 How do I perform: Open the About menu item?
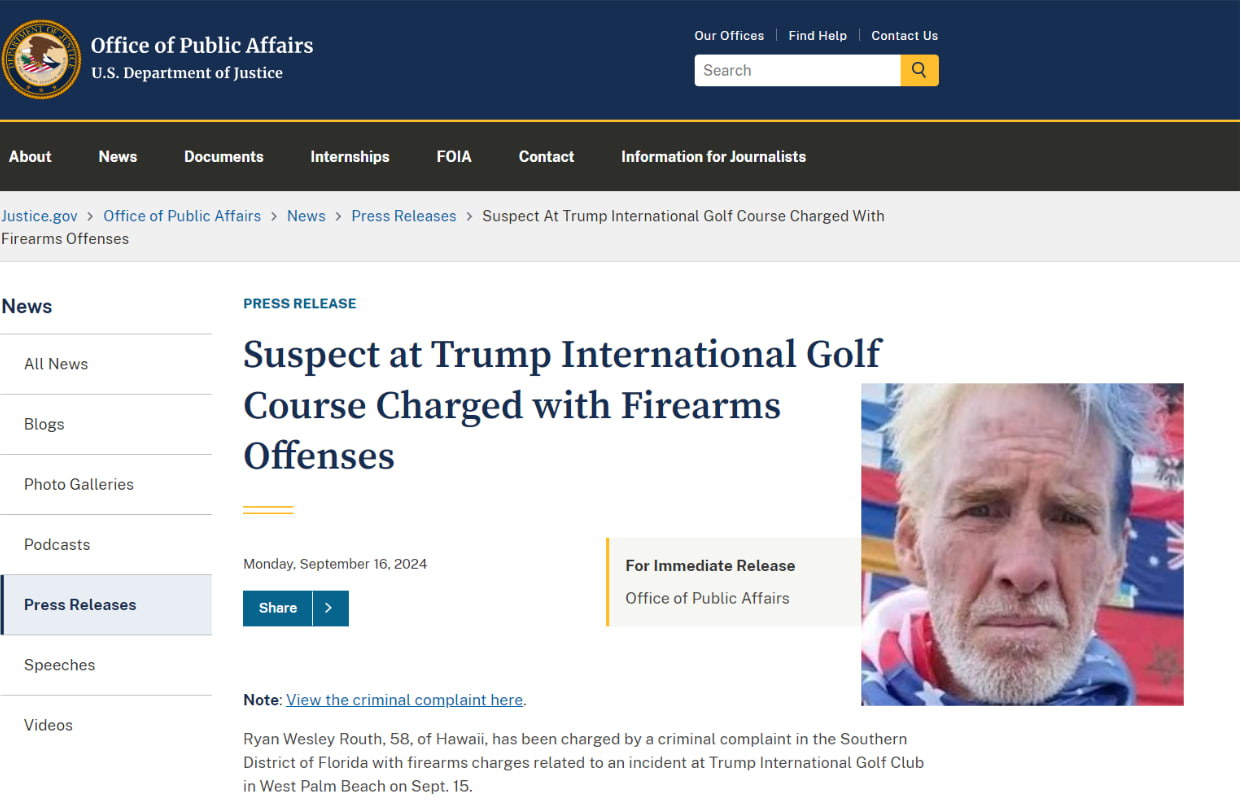(30, 156)
